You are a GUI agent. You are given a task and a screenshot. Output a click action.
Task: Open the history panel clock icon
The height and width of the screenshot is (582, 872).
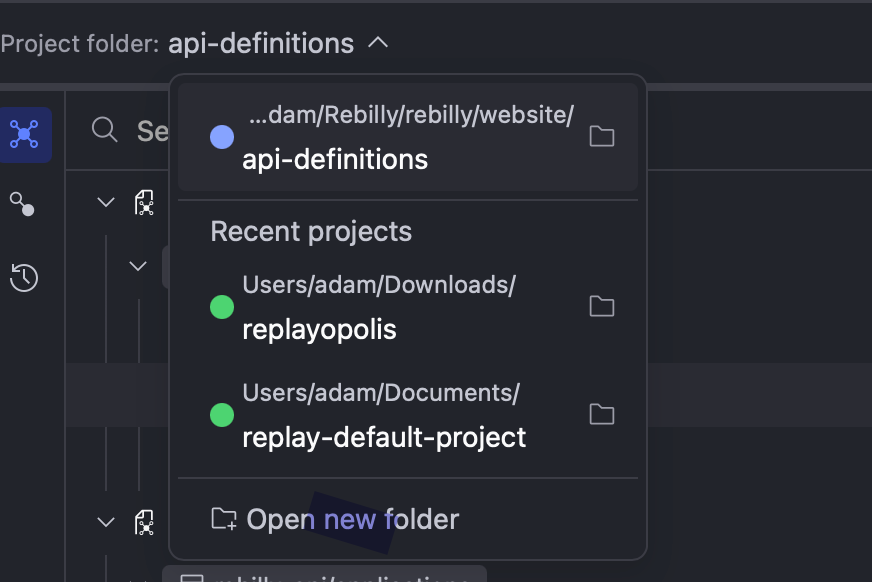click(x=24, y=277)
